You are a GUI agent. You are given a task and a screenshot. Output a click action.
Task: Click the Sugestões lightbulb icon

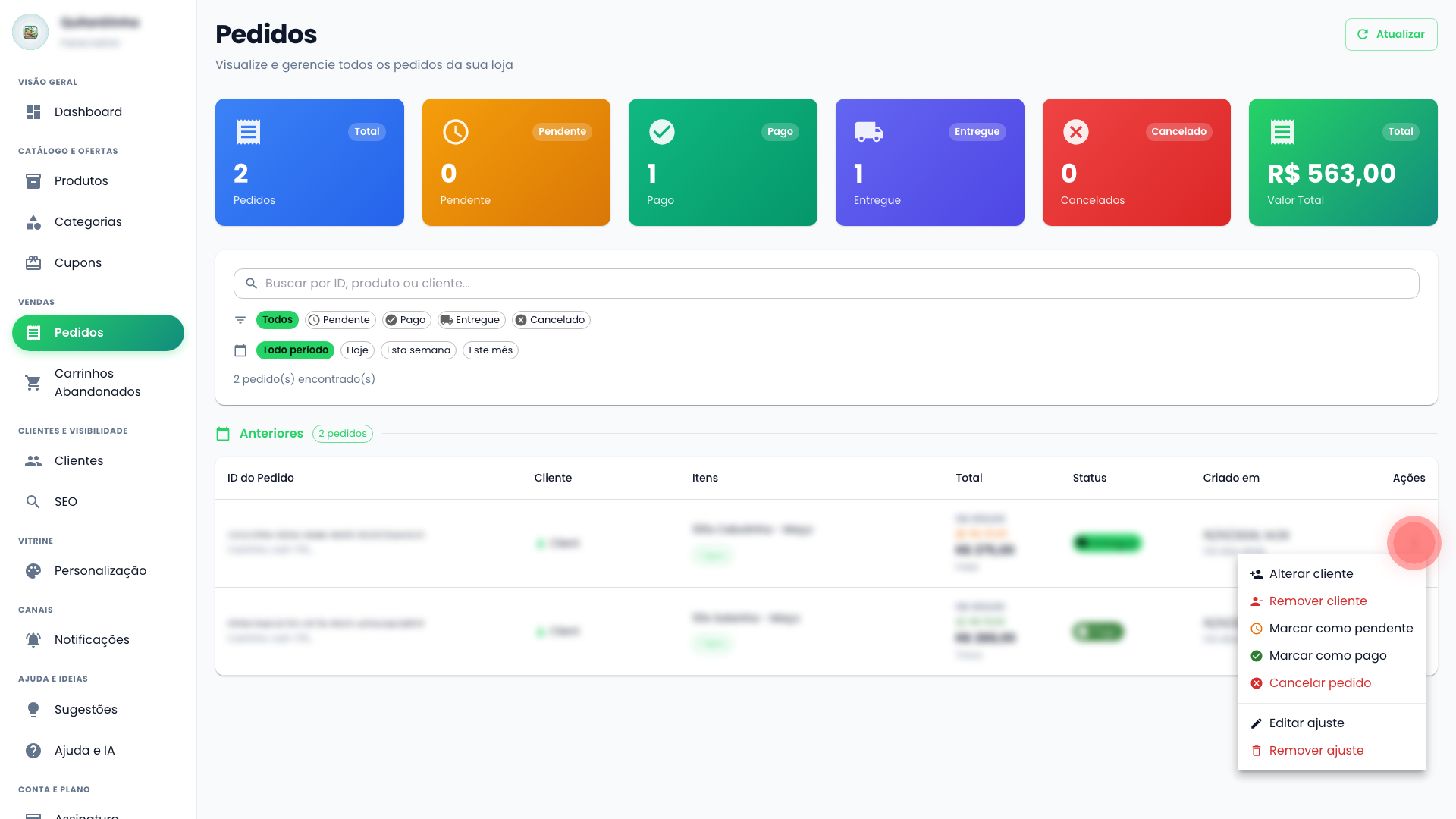(x=33, y=710)
